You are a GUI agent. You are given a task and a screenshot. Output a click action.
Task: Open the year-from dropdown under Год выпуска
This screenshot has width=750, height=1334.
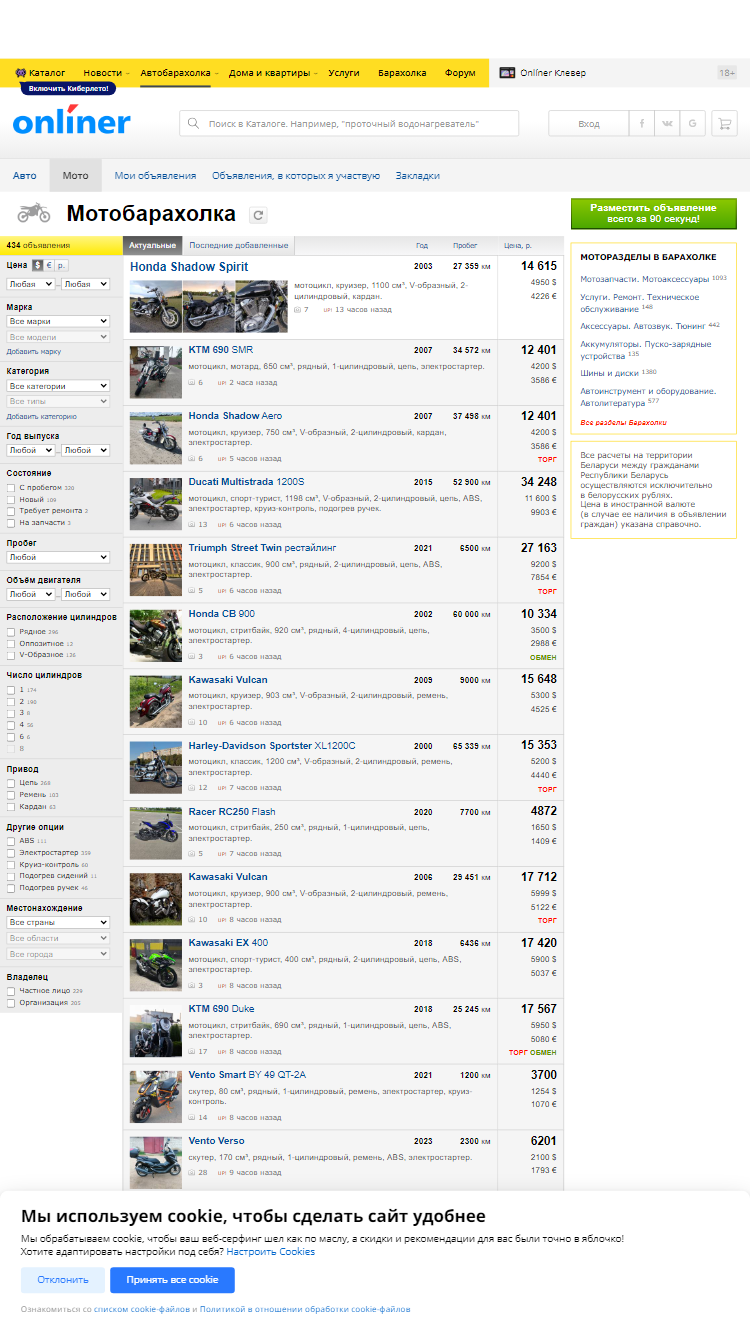click(x=30, y=450)
